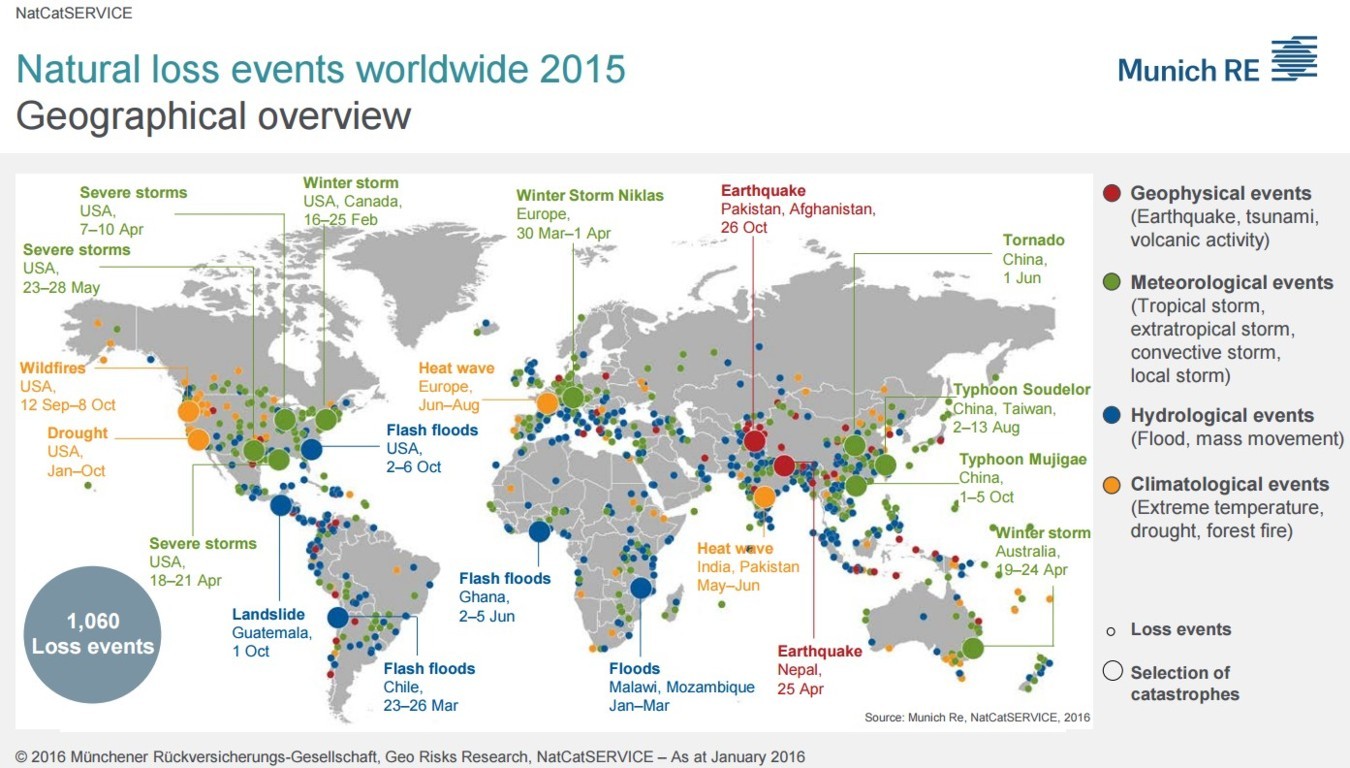The height and width of the screenshot is (768, 1350).
Task: Click the 'Typhoon Soudelor' label
Action: (x=1021, y=408)
